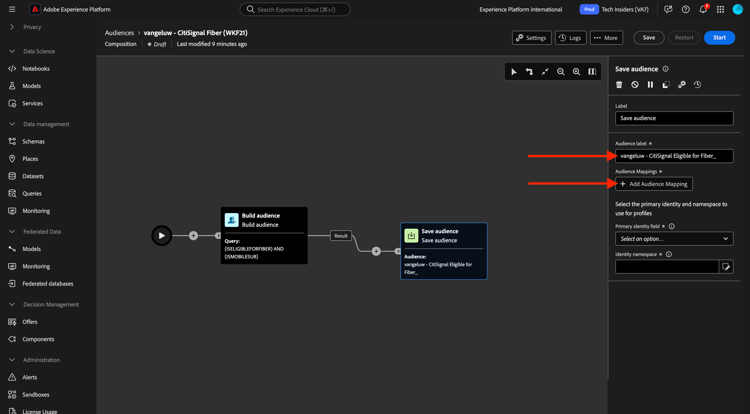Zoom in on the composition canvas
The width and height of the screenshot is (750, 414).
(x=576, y=72)
